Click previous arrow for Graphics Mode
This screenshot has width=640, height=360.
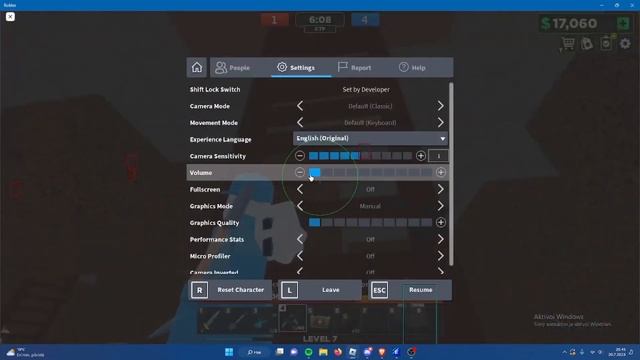pos(300,206)
